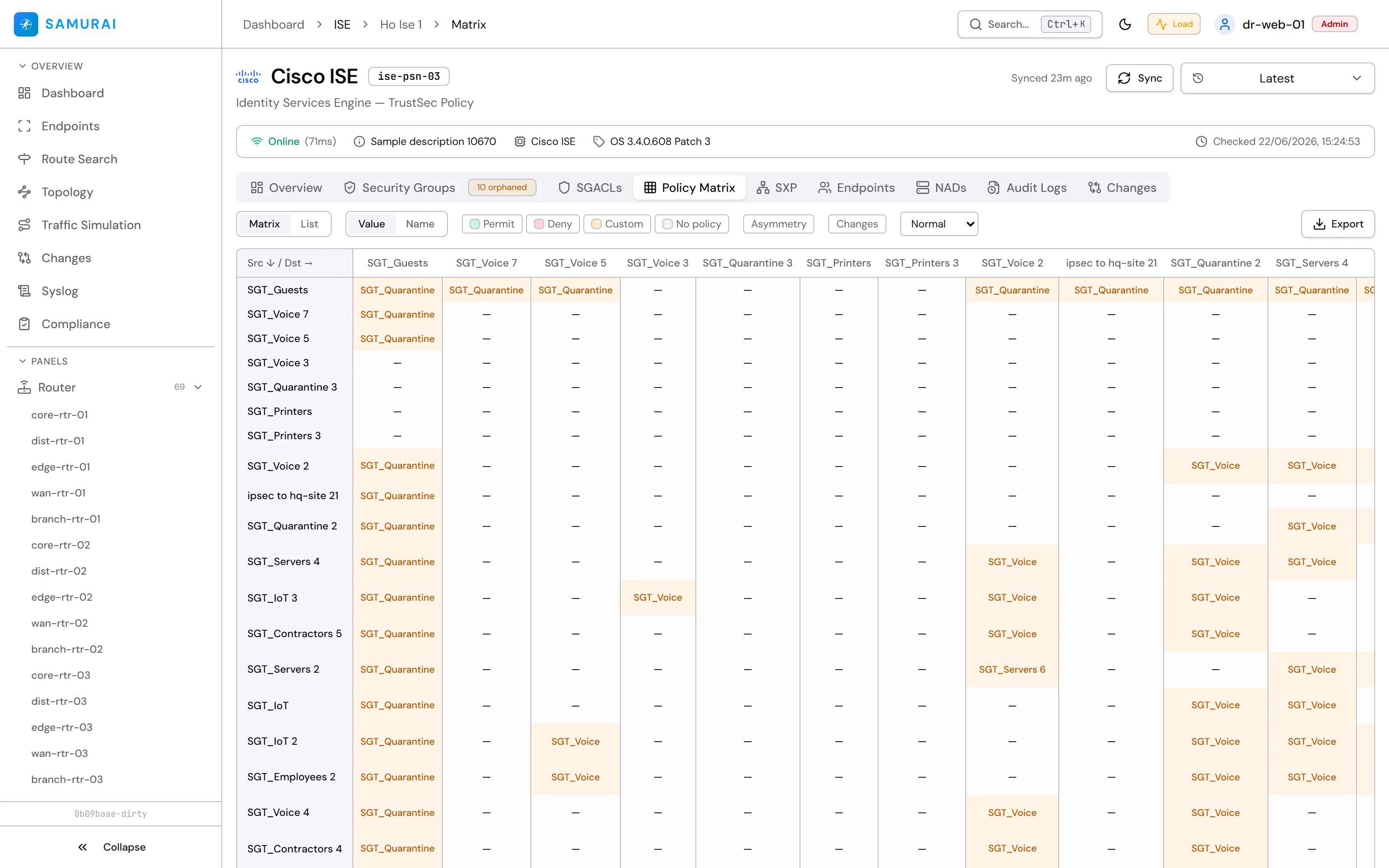Viewport: 1389px width, 868px height.
Task: Click the chip icon beside Cisco ISE
Action: pos(520,141)
